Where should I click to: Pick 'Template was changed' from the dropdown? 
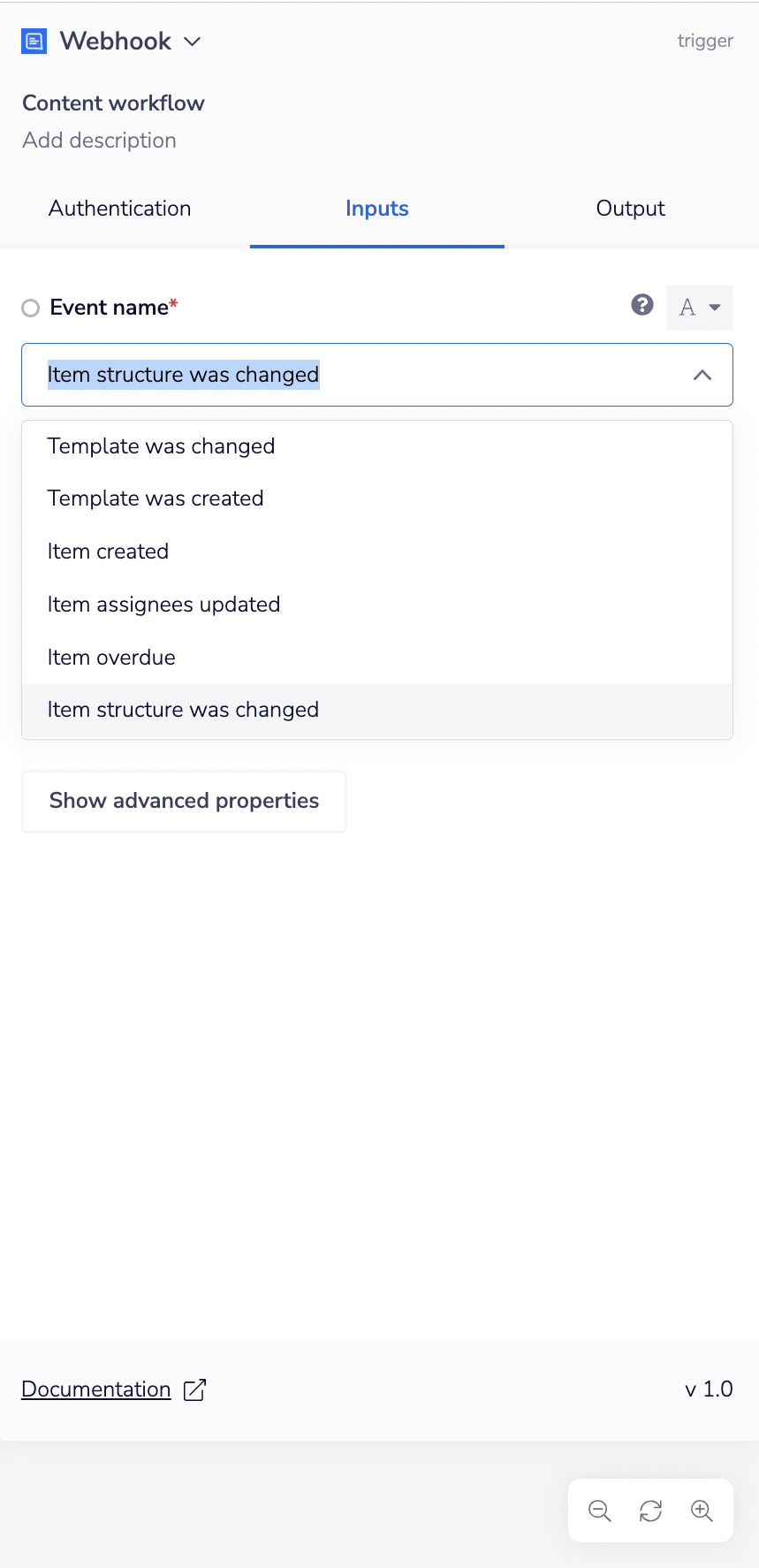coord(160,446)
